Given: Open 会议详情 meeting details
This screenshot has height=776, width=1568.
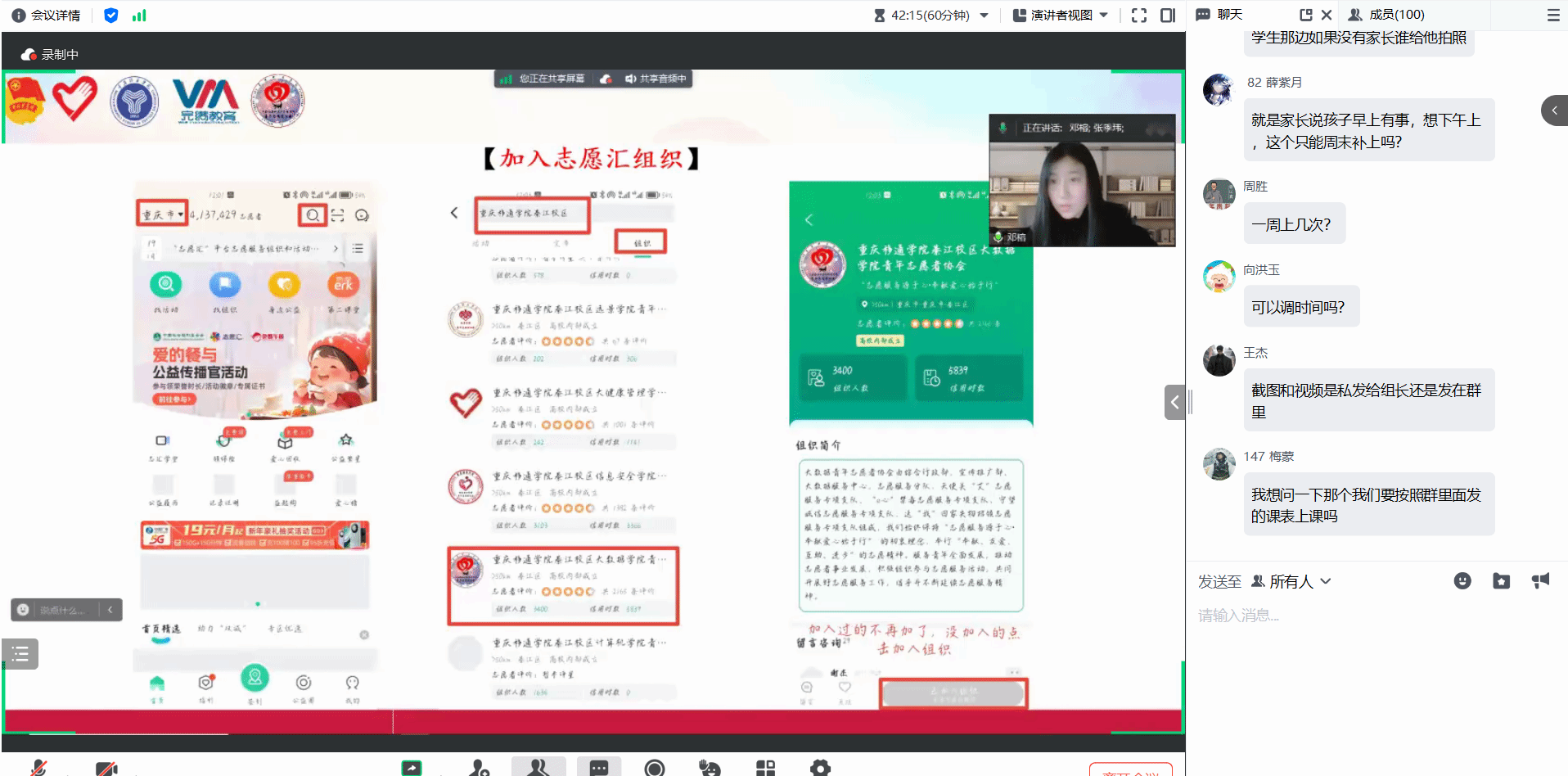Looking at the screenshot, I should [47, 16].
